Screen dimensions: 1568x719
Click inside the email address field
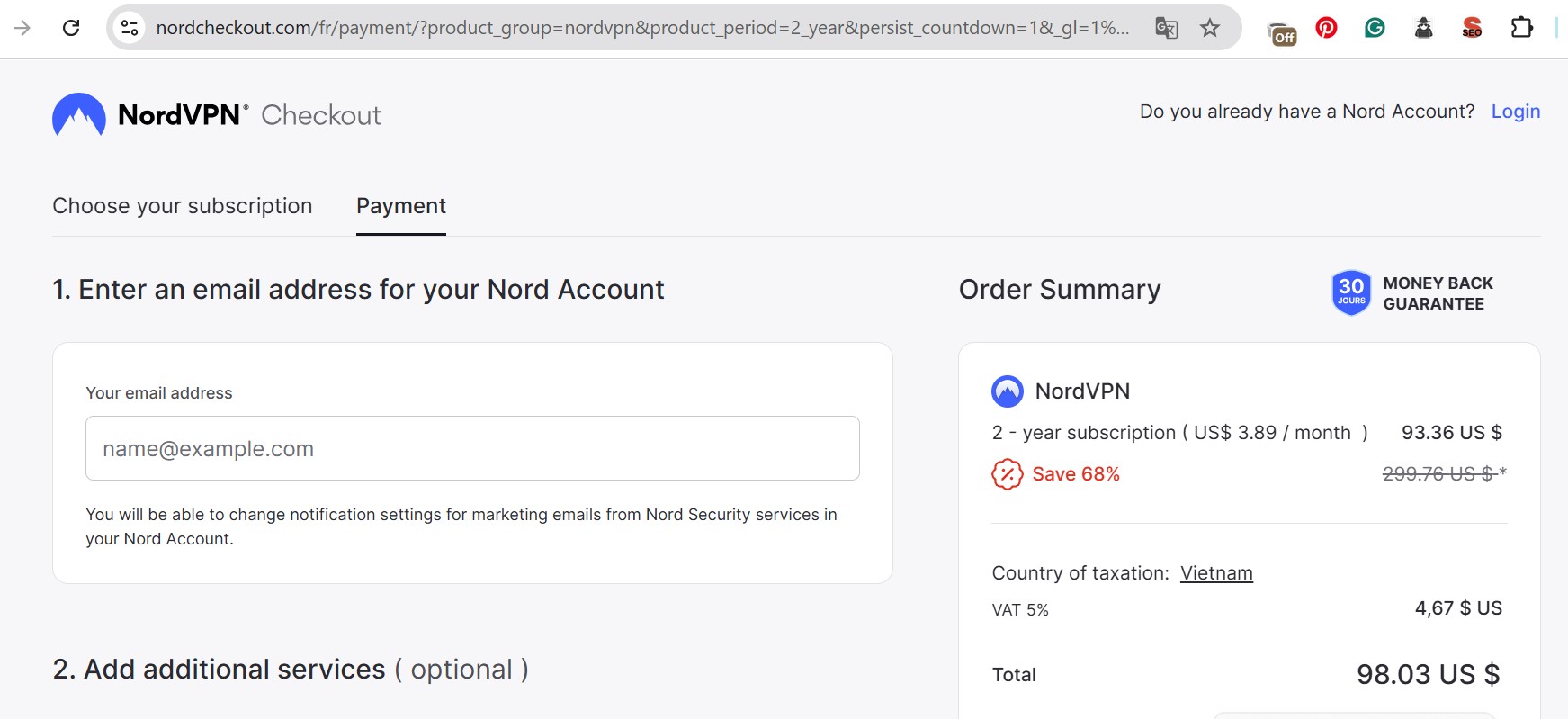[472, 447]
